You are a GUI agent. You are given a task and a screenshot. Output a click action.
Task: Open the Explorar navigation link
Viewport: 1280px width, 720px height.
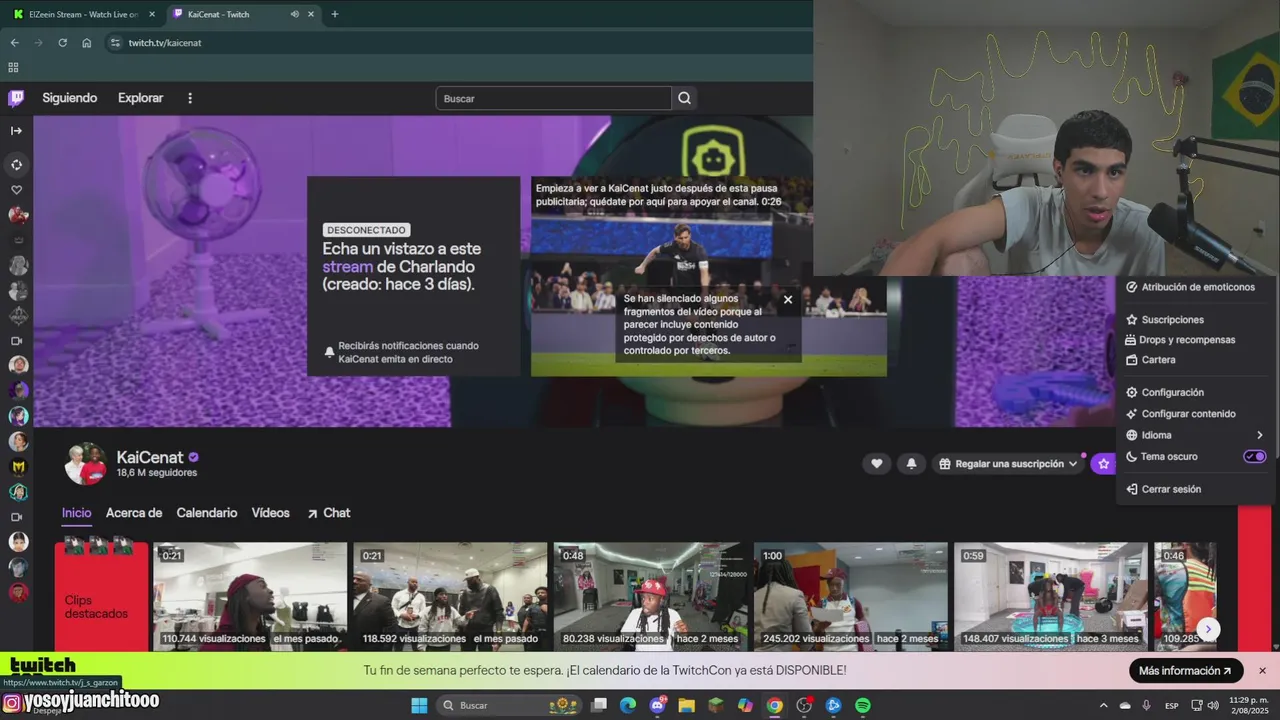tap(141, 98)
